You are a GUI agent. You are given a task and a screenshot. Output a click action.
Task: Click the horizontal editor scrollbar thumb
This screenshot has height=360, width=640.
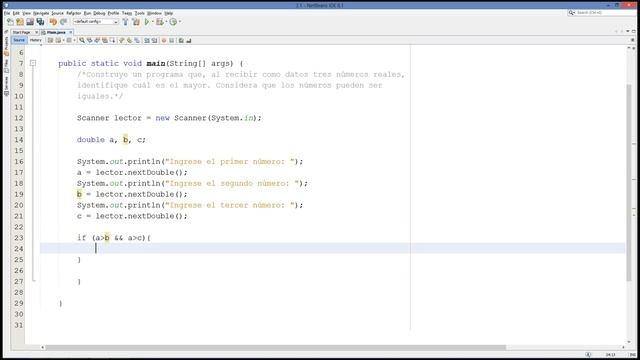[x=276, y=347]
